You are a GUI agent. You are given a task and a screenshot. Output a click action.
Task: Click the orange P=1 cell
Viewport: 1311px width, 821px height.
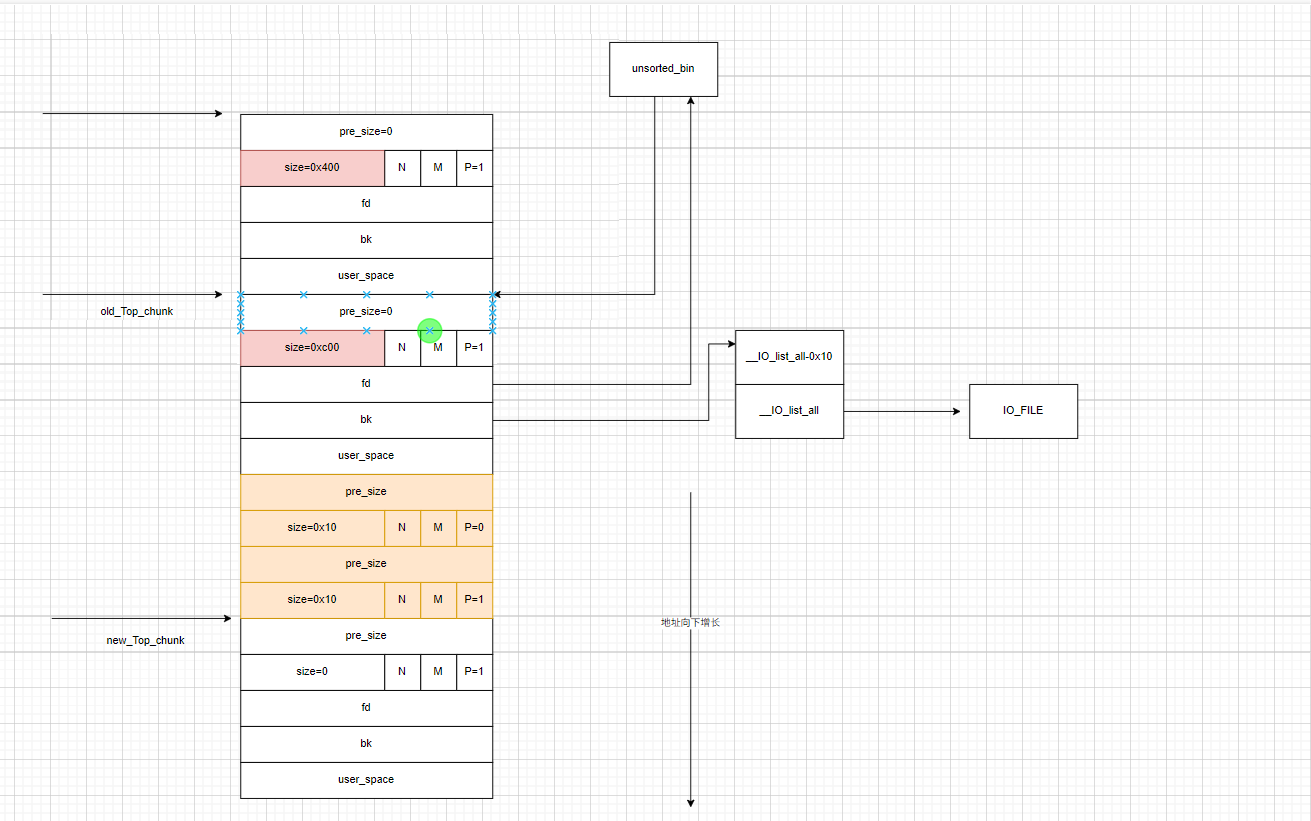pos(474,600)
